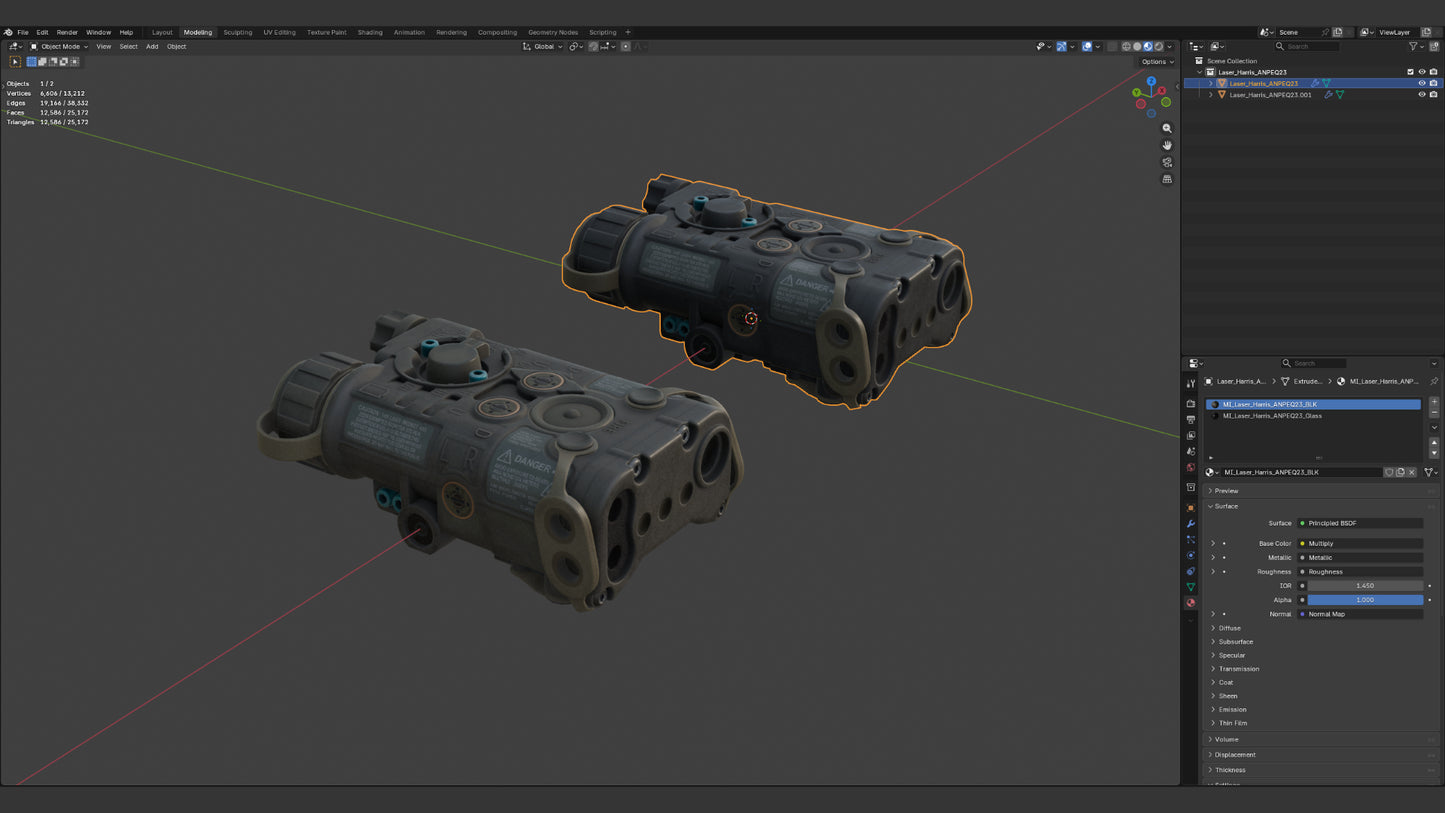Click the Select Box tool icon
The image size is (1445, 813).
(15, 62)
